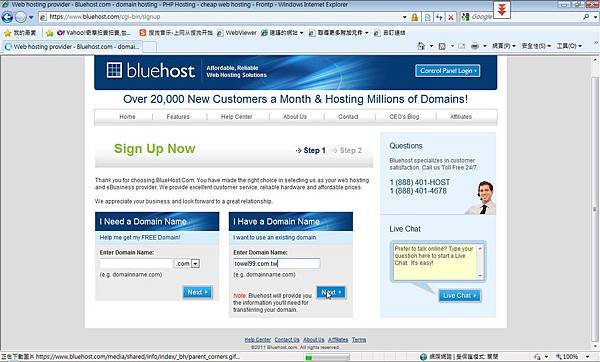The width and height of the screenshot is (600, 362).
Task: Open the WebViewer favorites link
Action: pyautogui.click(x=237, y=33)
